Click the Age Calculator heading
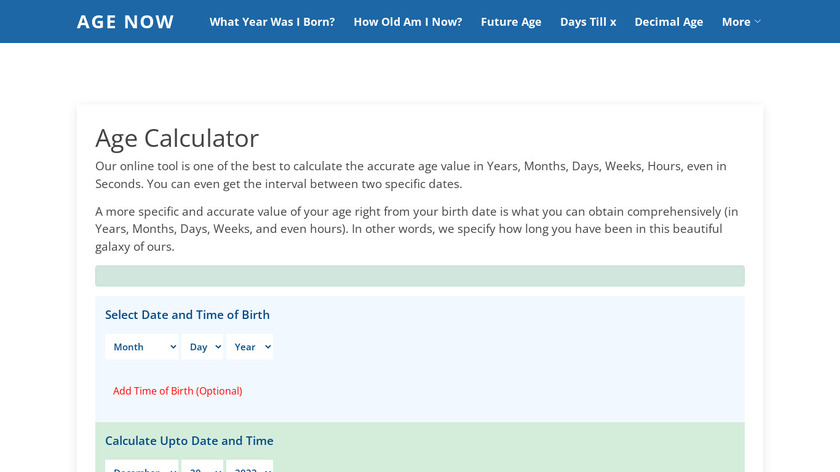This screenshot has width=840, height=472. pyautogui.click(x=177, y=138)
